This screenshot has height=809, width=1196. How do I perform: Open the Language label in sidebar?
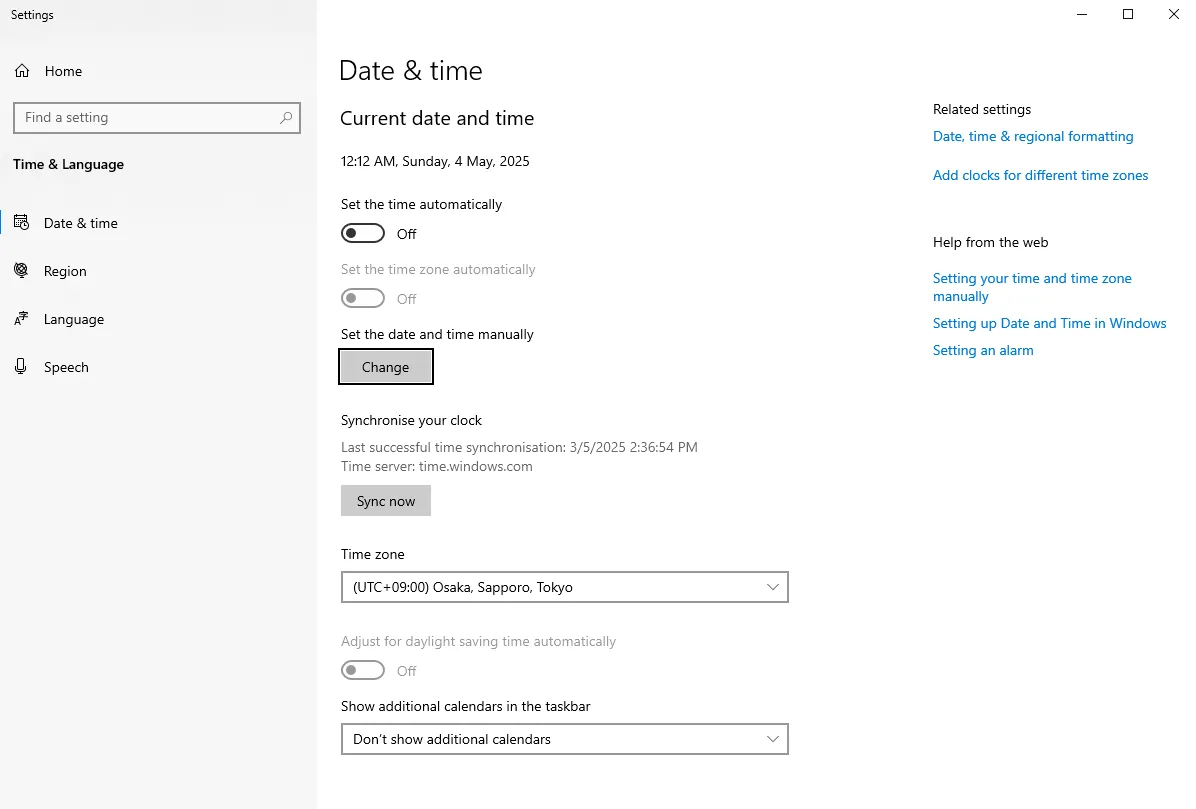click(74, 319)
